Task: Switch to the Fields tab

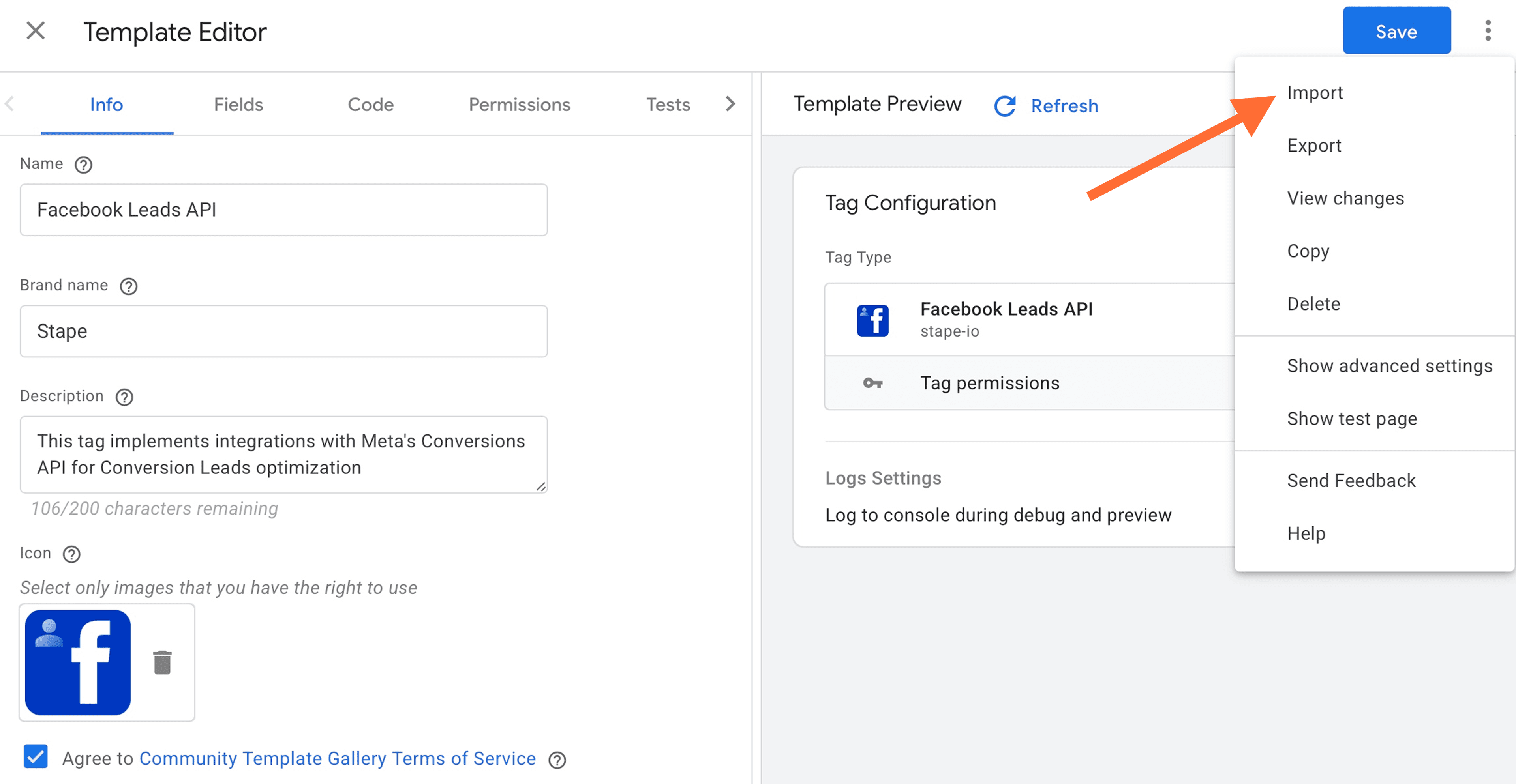Action: pos(238,104)
